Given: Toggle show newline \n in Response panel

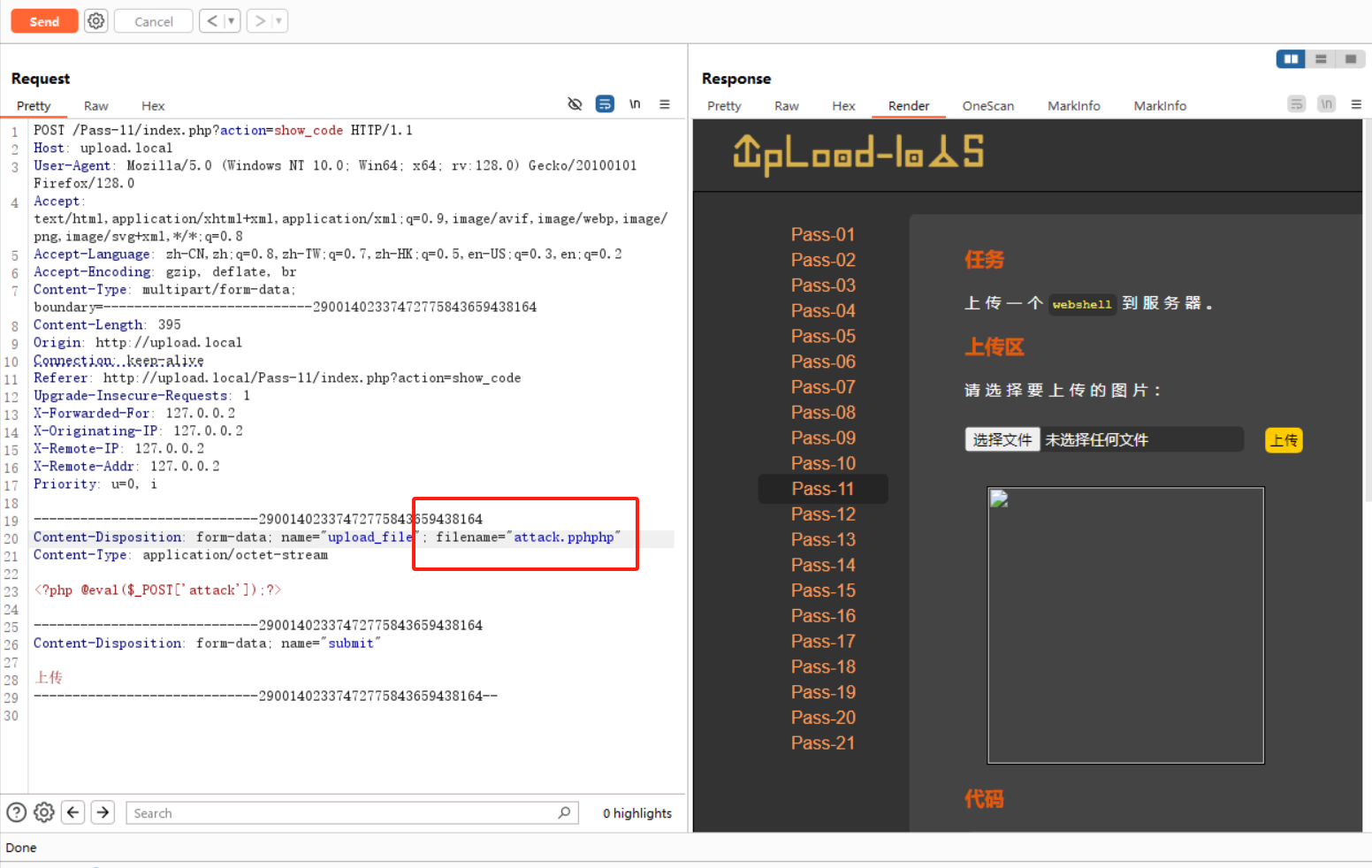Looking at the screenshot, I should [1326, 104].
